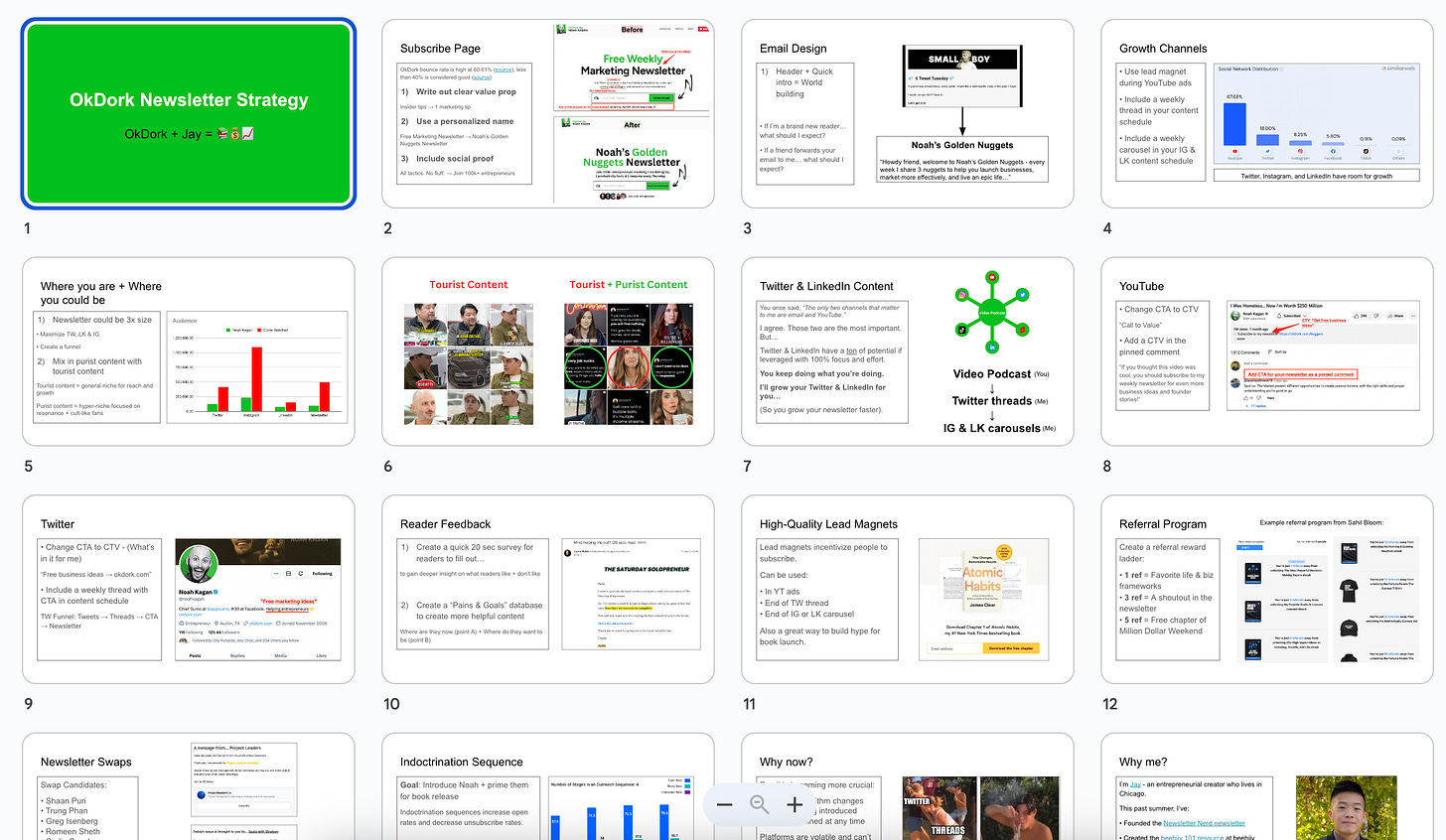Open the Growth Channels slide
Viewport: 1446px width, 840px height.
(x=1267, y=113)
